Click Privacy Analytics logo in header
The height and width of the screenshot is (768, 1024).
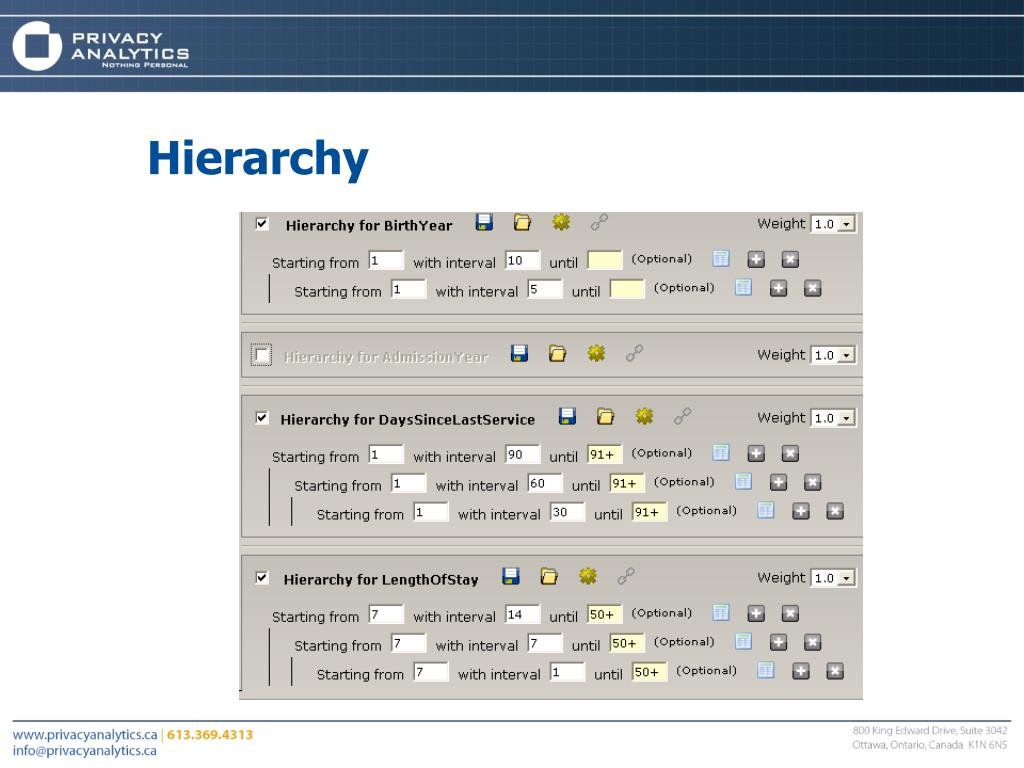click(101, 46)
